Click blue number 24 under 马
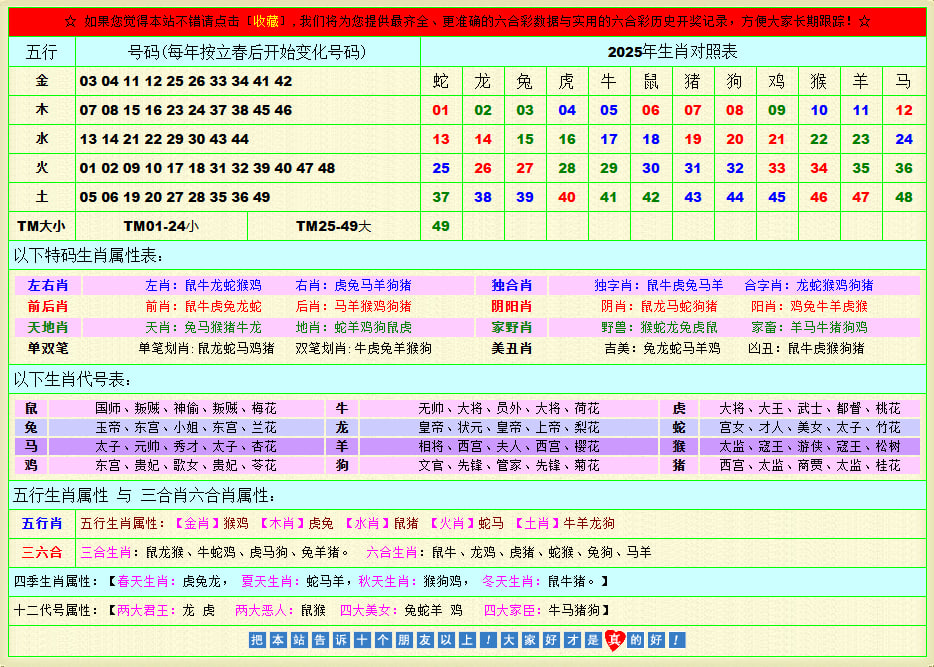 (x=904, y=139)
